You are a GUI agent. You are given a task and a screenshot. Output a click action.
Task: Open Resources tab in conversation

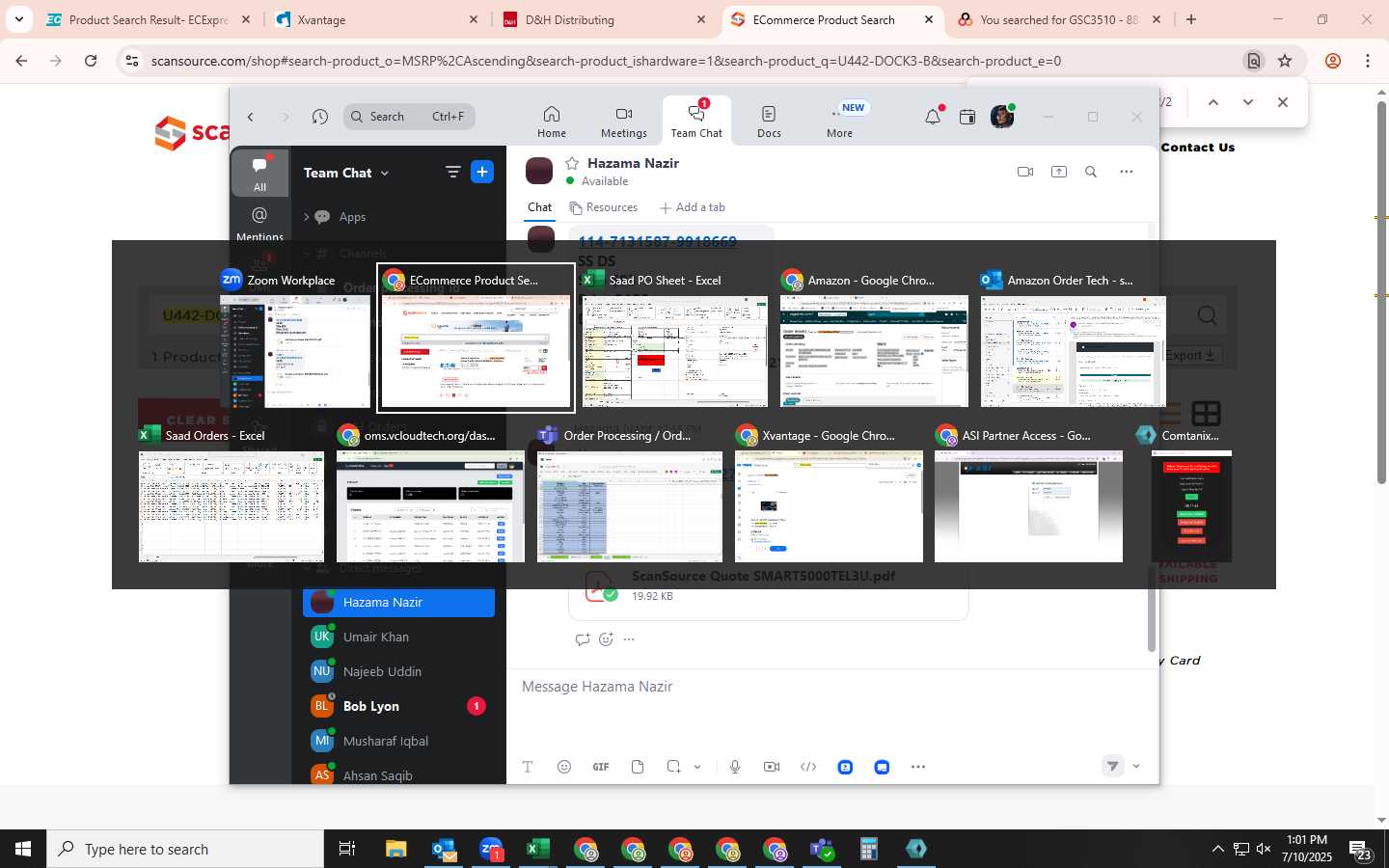(604, 207)
